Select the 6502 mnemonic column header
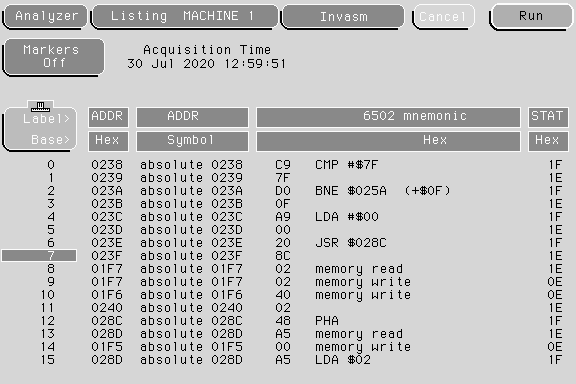The width and height of the screenshot is (576, 384). click(x=388, y=117)
